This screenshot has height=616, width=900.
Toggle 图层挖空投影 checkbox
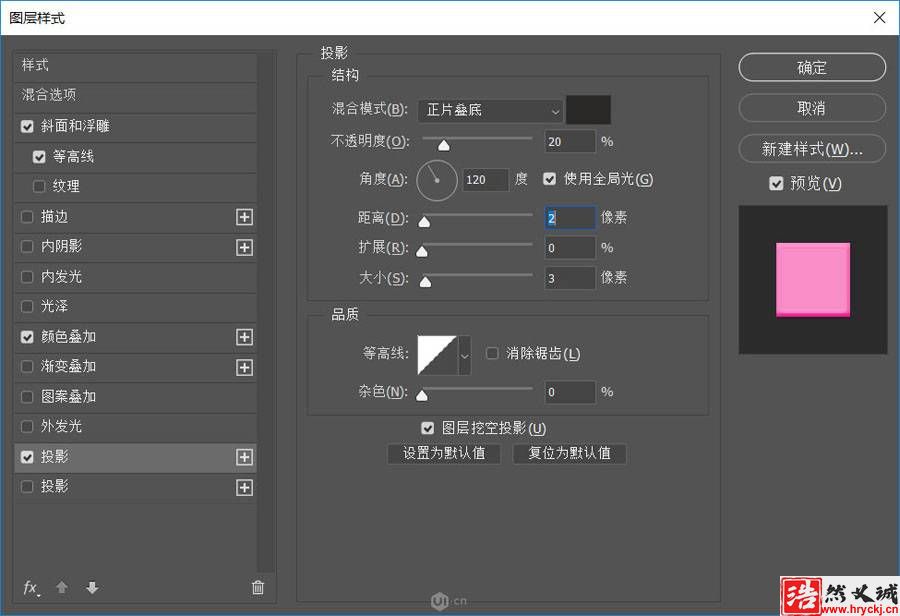[x=427, y=428]
